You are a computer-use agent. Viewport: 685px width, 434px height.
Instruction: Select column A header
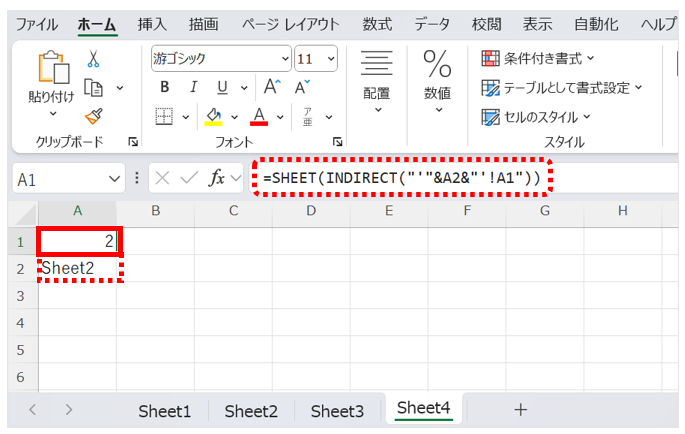click(78, 211)
